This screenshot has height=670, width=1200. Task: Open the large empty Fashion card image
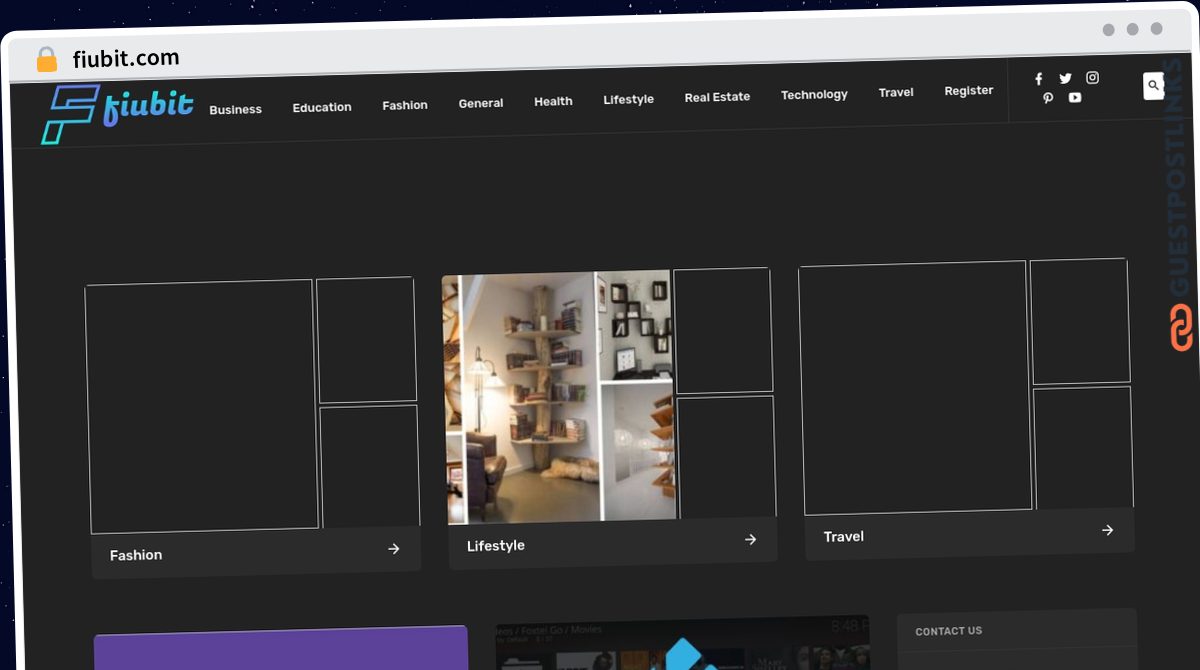(x=202, y=406)
